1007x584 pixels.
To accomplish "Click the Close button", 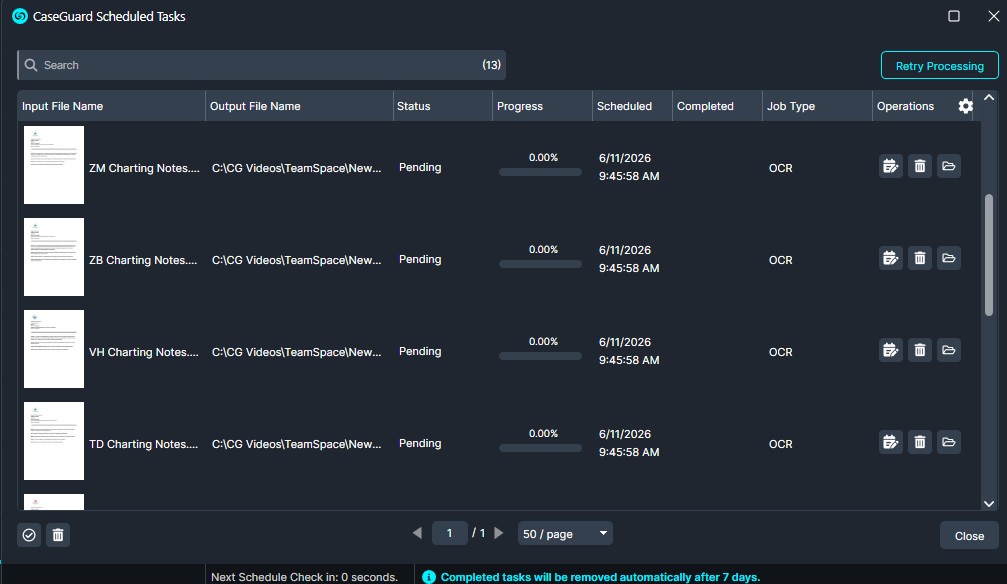I will pyautogui.click(x=969, y=535).
